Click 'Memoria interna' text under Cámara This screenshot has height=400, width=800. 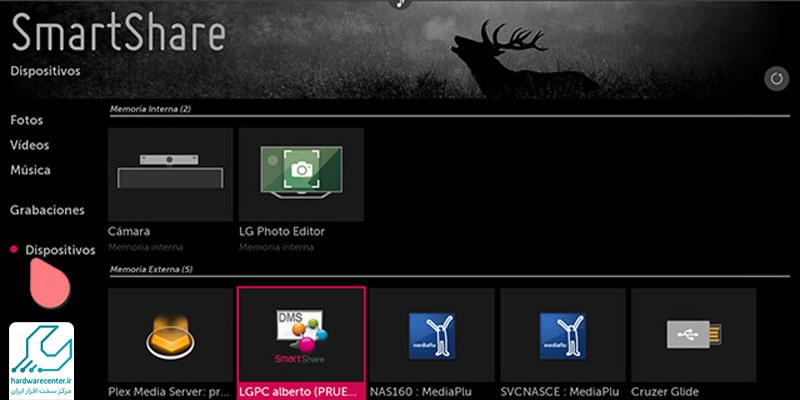point(145,247)
